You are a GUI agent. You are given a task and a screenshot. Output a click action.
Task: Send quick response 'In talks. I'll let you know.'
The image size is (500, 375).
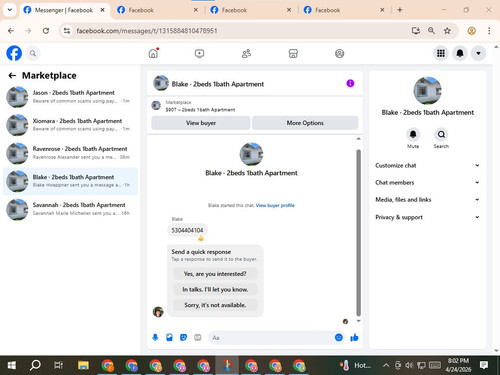(215, 289)
